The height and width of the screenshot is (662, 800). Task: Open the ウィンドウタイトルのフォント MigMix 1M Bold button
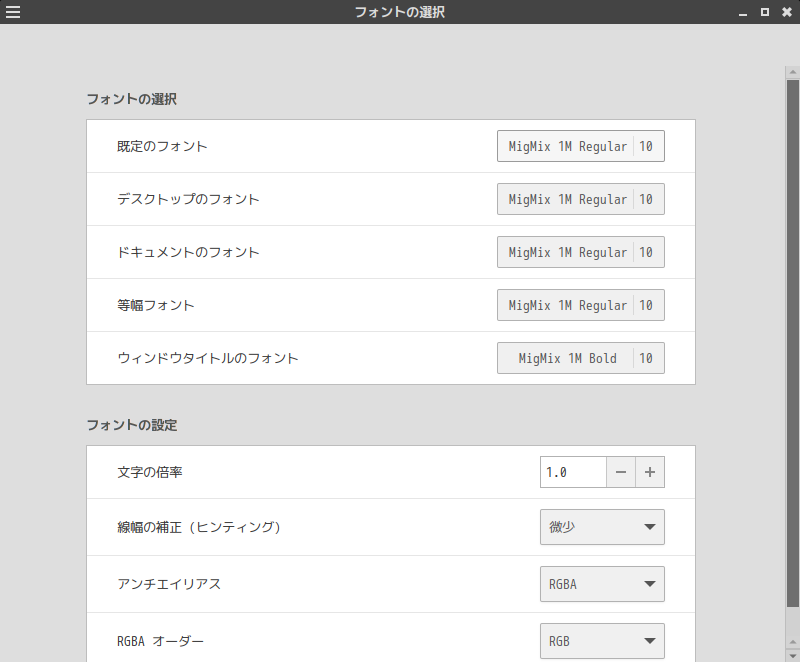pos(581,359)
